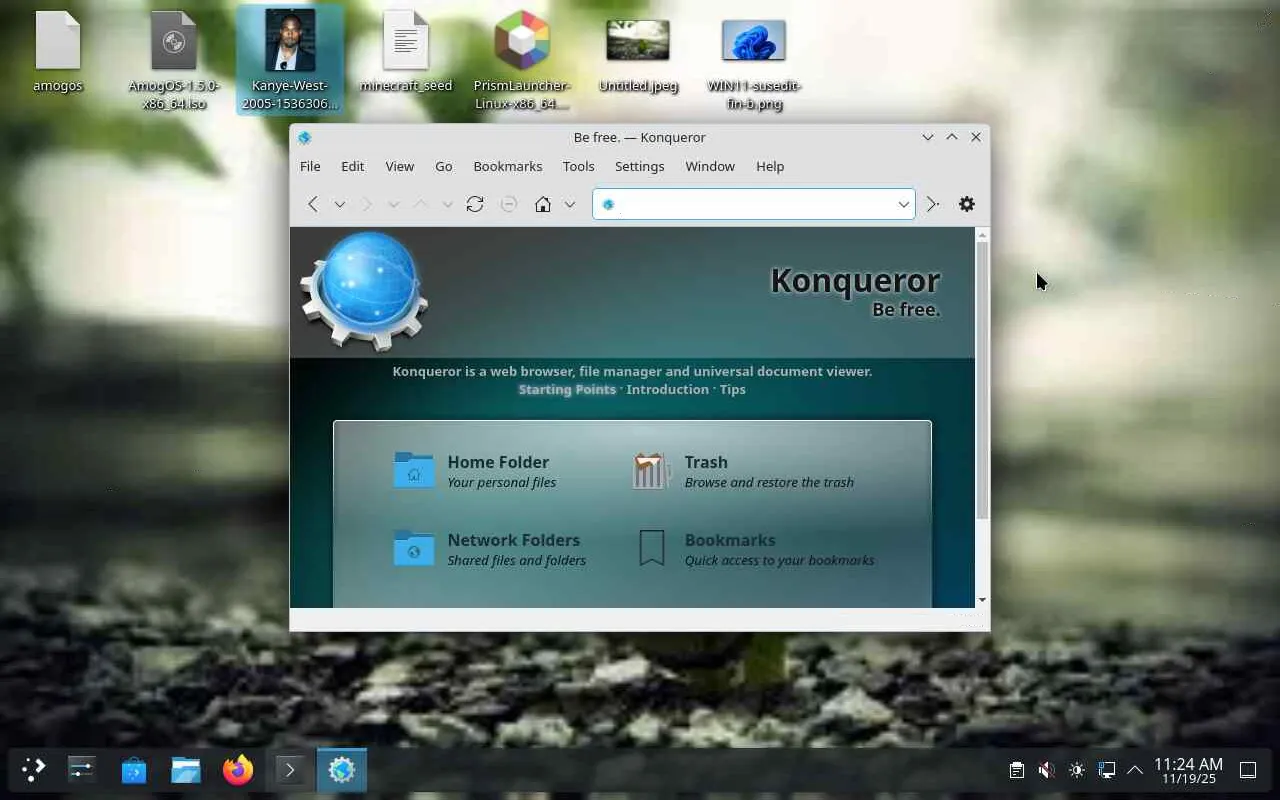This screenshot has width=1280, height=800.
Task: Open the Bookmarks menu in the menu bar
Action: 508,167
